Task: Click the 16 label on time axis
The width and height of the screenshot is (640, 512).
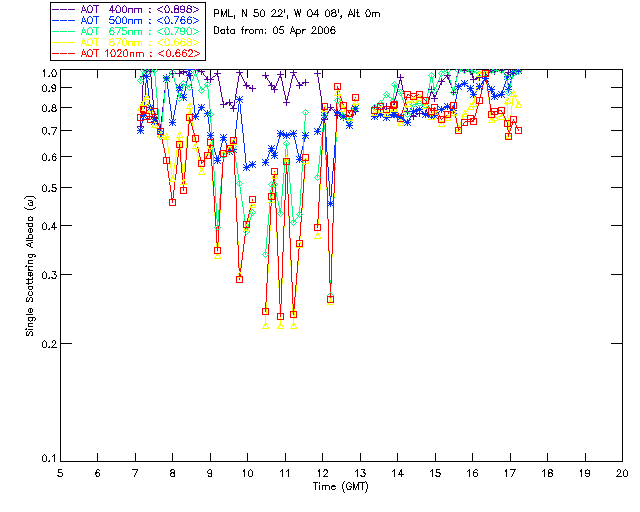Action: click(473, 473)
